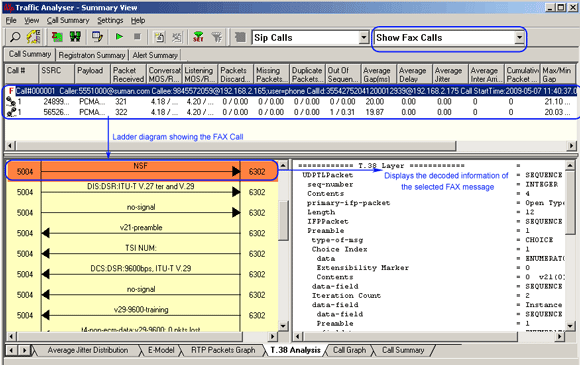Click the tab strip right arrow
The image size is (580, 365).
(24, 350)
